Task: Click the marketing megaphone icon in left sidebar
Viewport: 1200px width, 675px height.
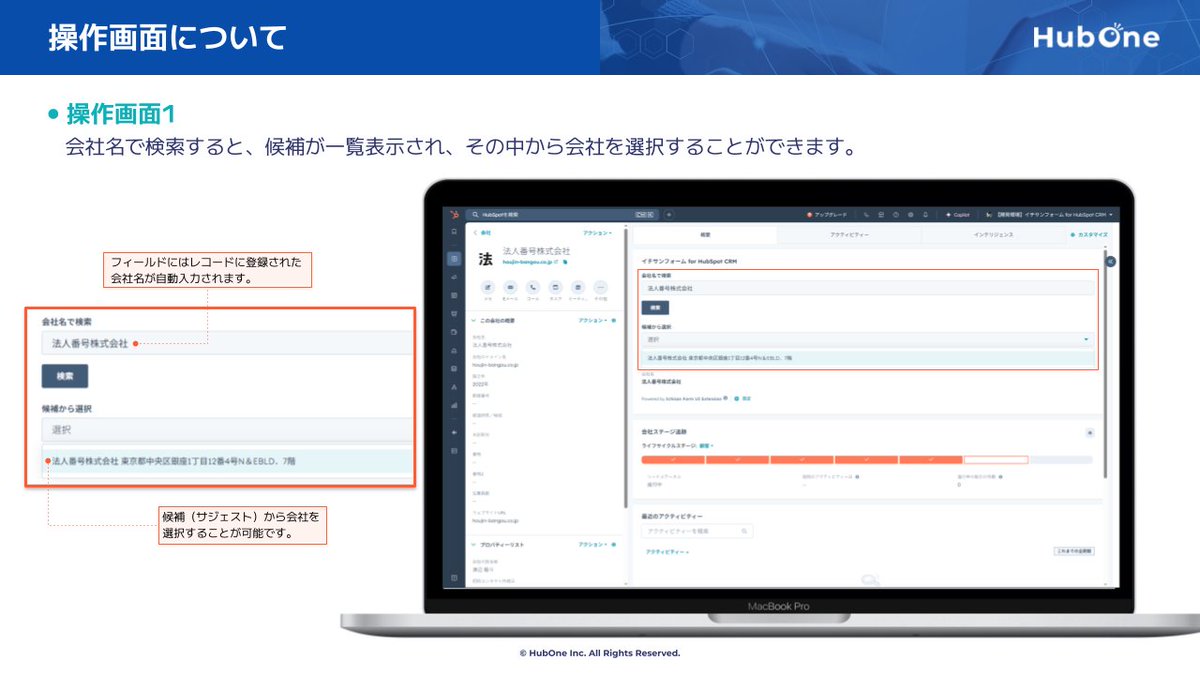Action: click(454, 277)
